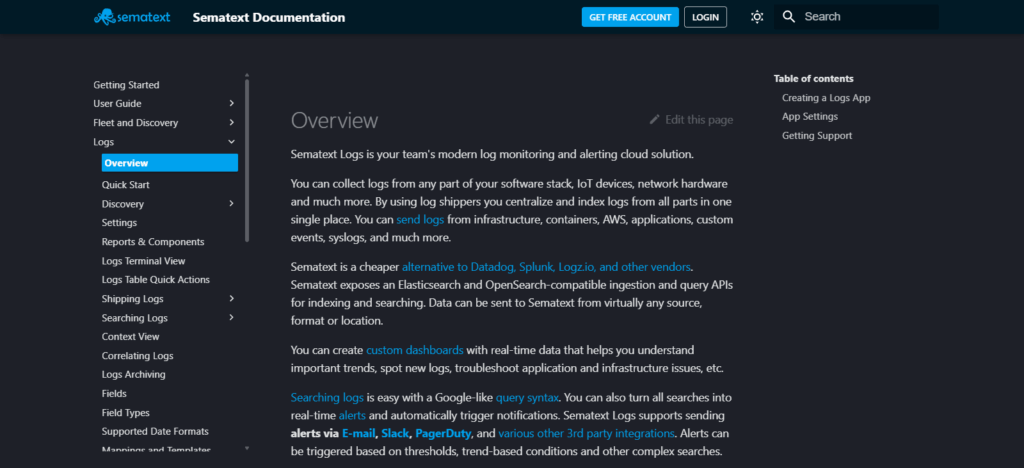The image size is (1024, 468).
Task: Select Logs Terminal View in sidebar
Action: point(143,261)
